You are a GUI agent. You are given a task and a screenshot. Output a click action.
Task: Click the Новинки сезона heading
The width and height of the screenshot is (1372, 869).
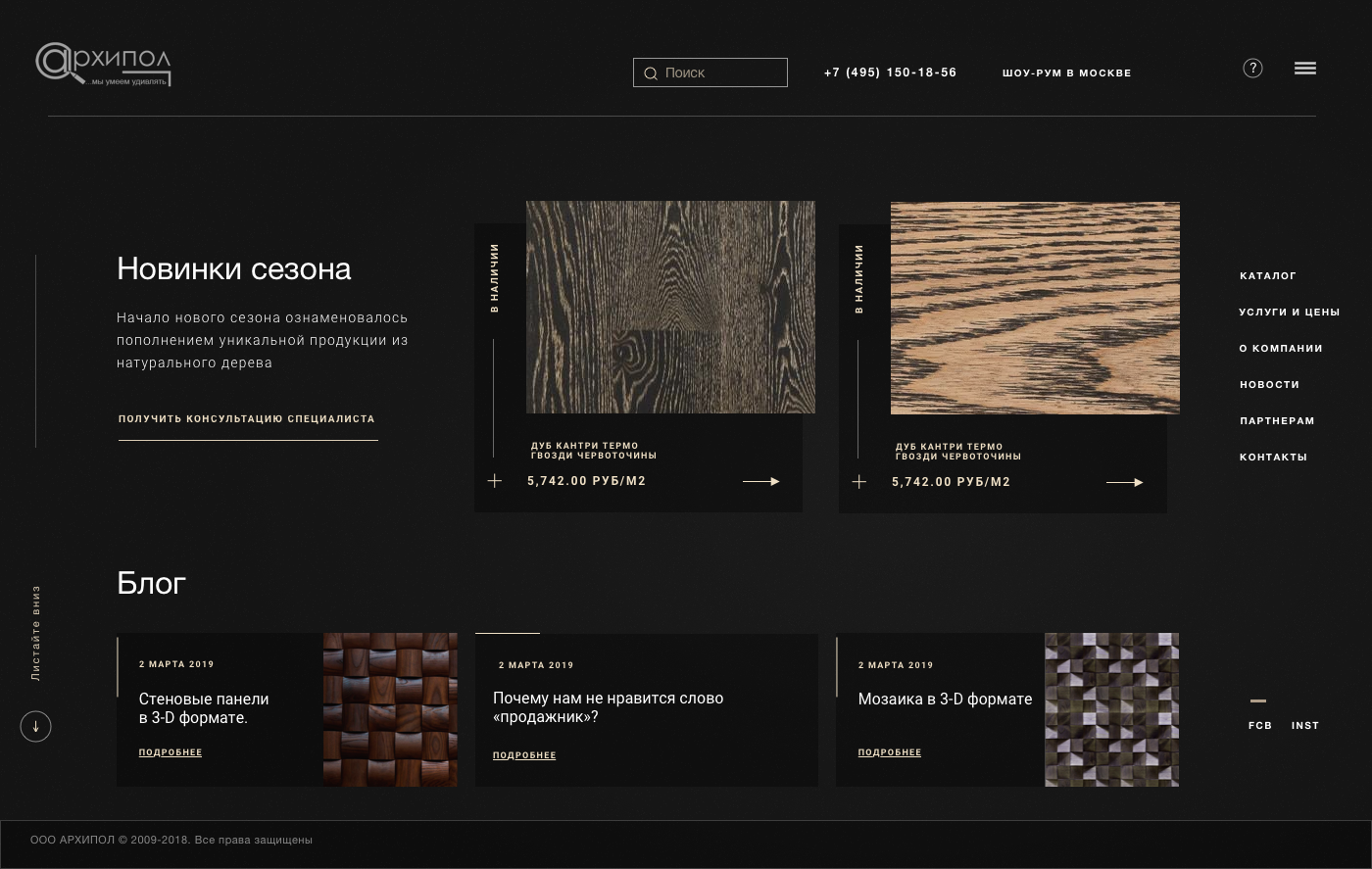(234, 269)
